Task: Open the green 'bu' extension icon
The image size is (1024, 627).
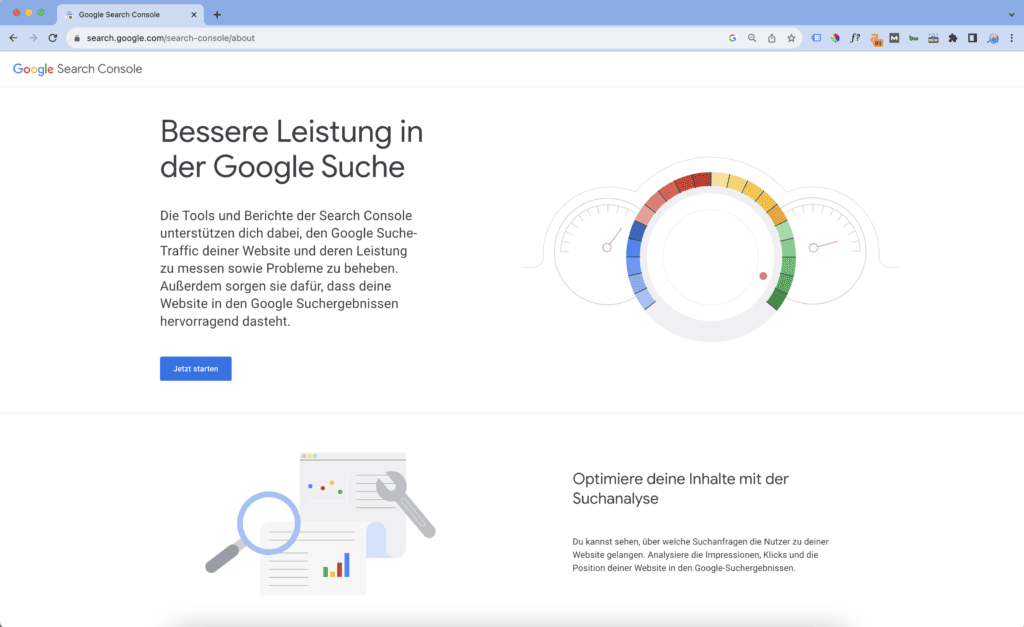Action: pyautogui.click(x=914, y=38)
